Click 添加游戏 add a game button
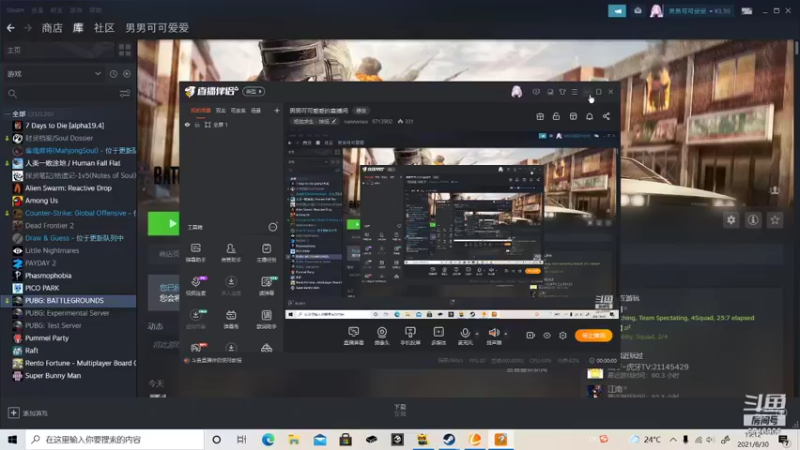 coord(28,413)
